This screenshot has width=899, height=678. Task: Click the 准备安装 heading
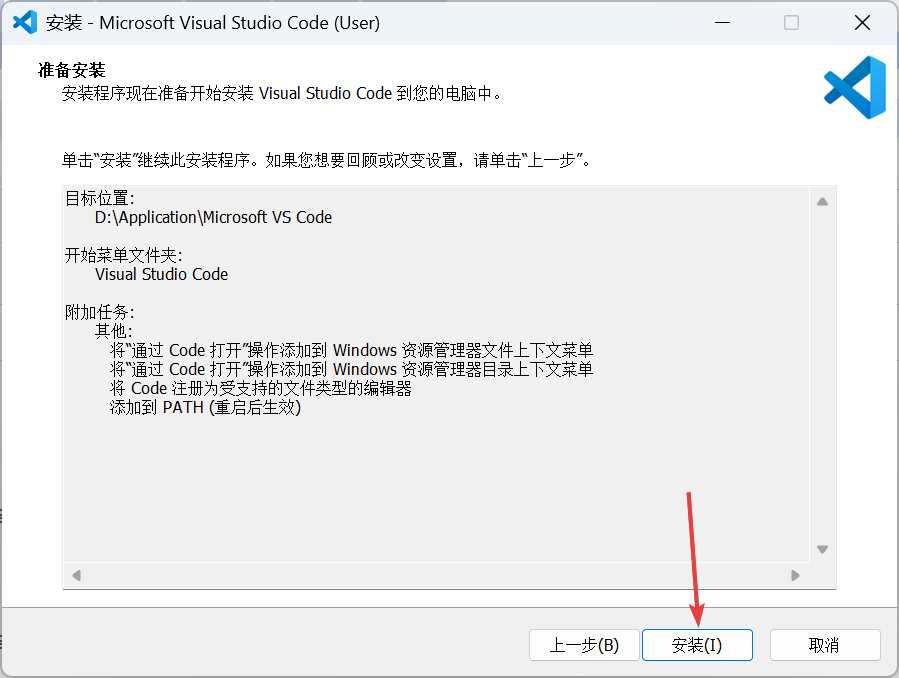(x=72, y=70)
